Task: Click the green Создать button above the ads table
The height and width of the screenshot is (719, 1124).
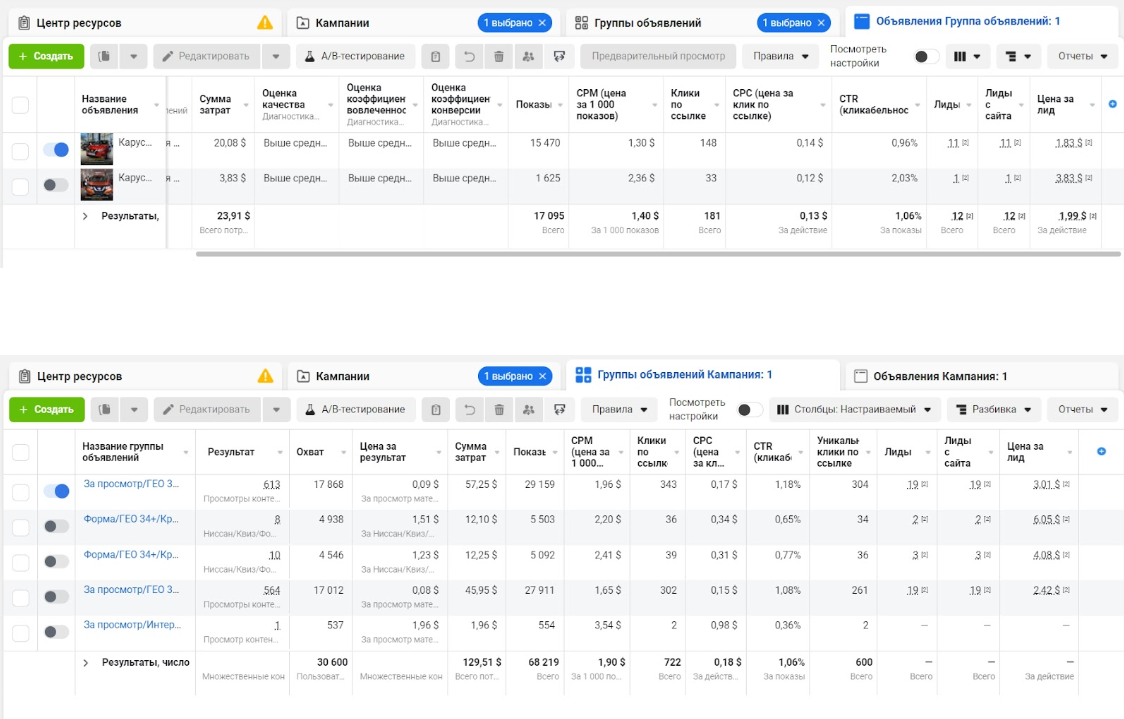Action: pyautogui.click(x=46, y=56)
